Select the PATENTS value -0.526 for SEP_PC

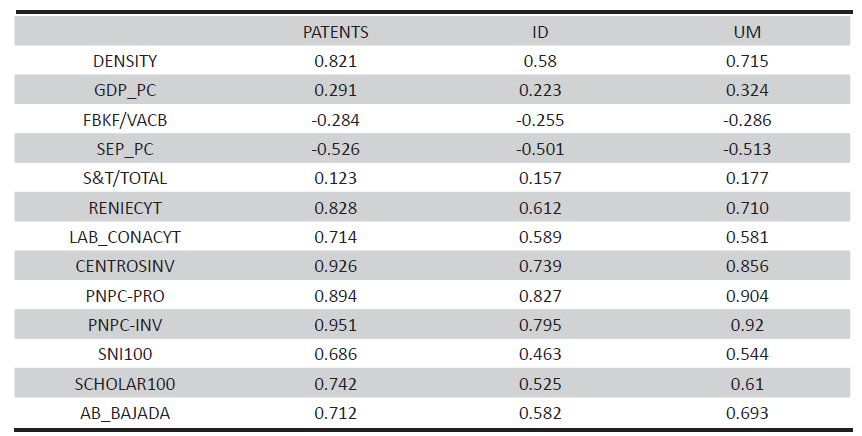[336, 150]
